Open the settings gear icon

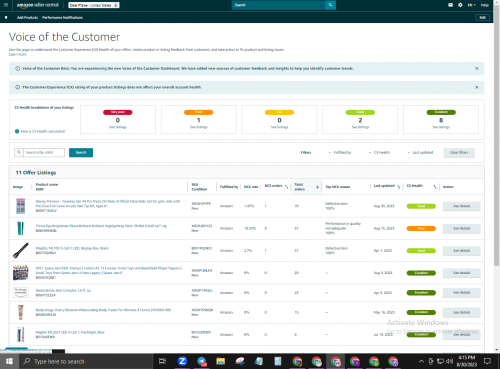[460, 5]
